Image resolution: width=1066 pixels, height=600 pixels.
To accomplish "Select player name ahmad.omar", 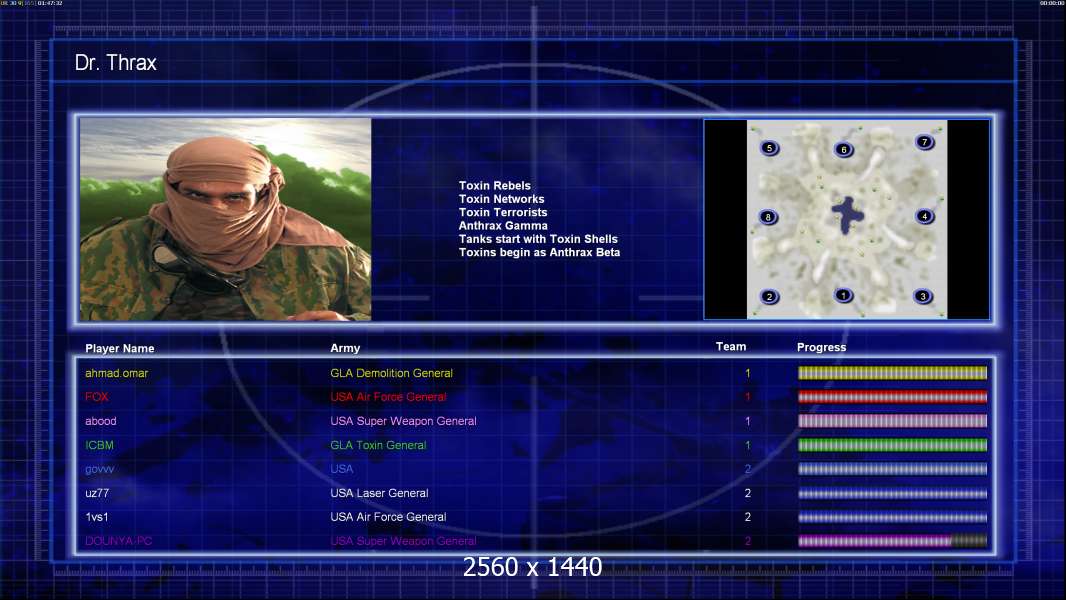I will (116, 373).
